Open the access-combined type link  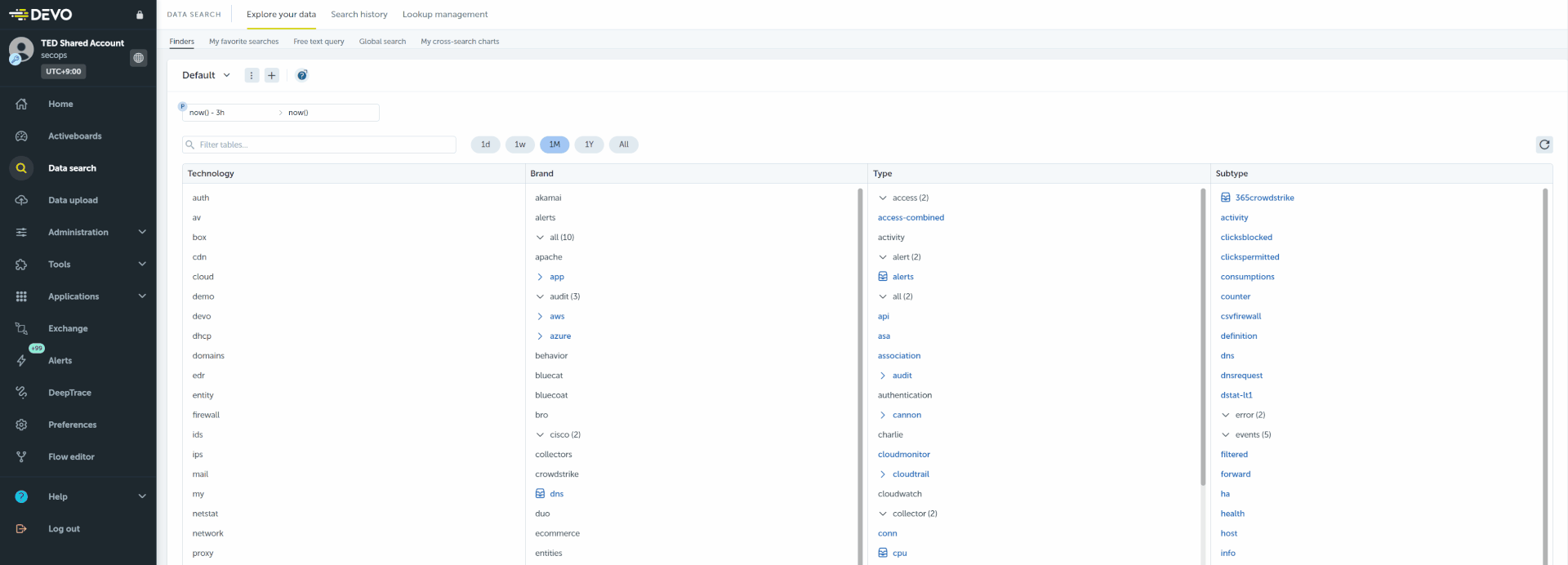[911, 218]
